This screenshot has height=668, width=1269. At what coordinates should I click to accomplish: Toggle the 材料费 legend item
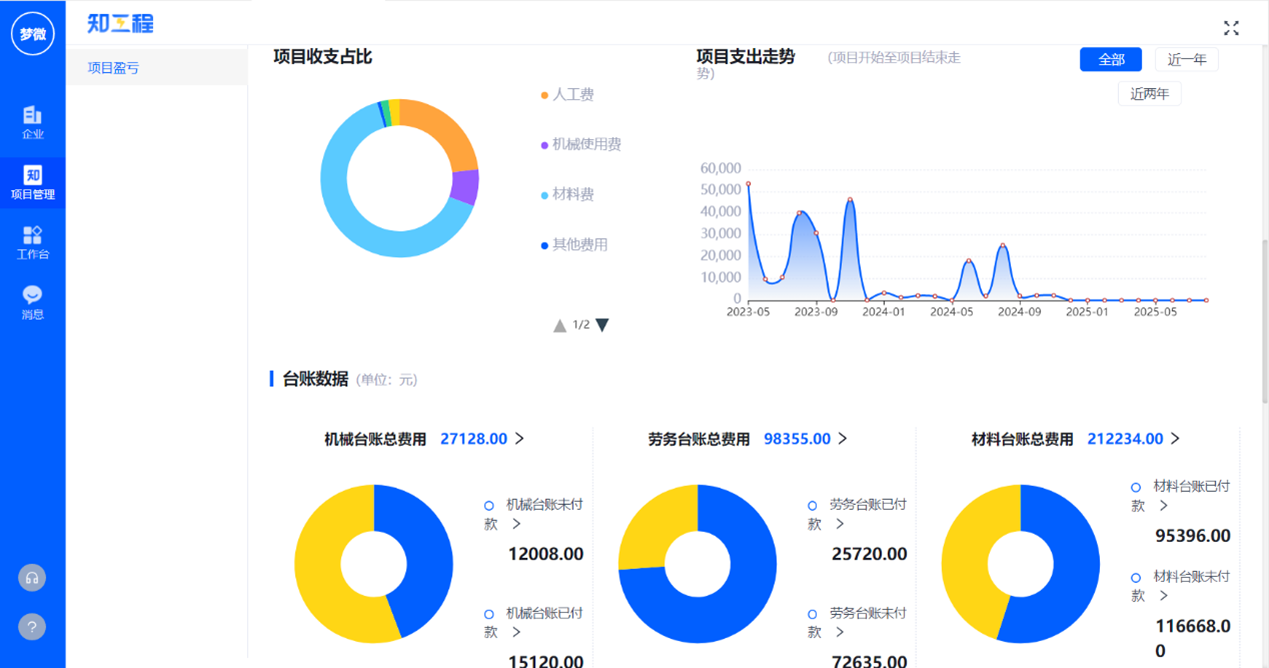(x=572, y=195)
